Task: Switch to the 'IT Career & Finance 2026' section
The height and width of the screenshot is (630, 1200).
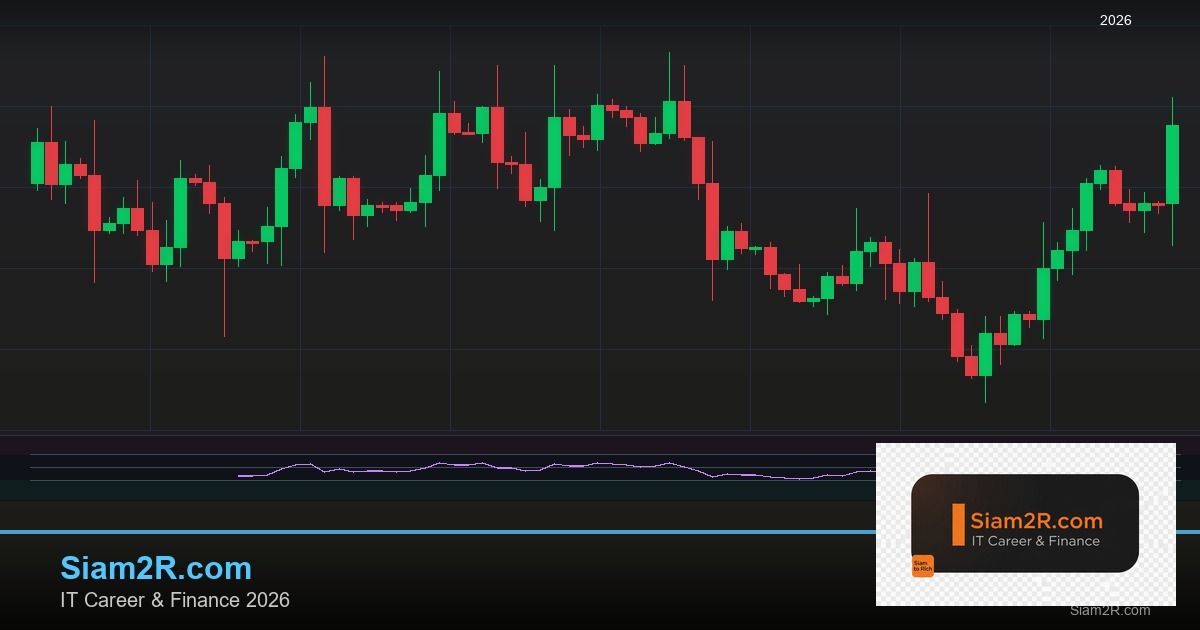Action: [x=174, y=600]
